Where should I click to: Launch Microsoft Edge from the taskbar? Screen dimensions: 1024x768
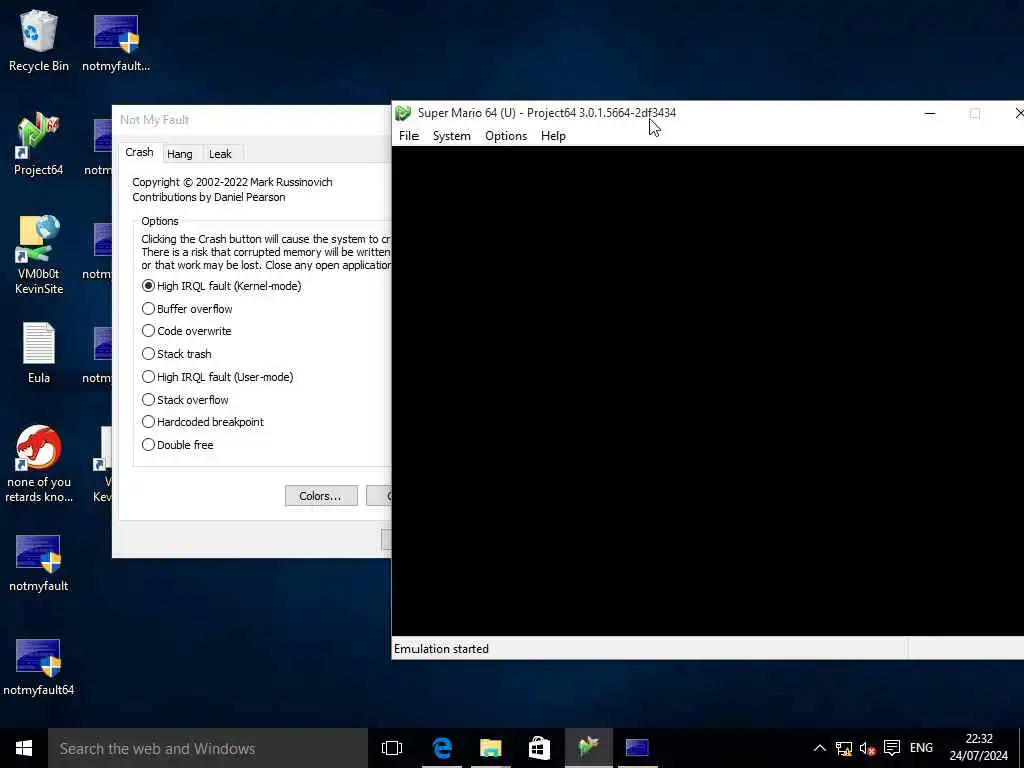442,748
